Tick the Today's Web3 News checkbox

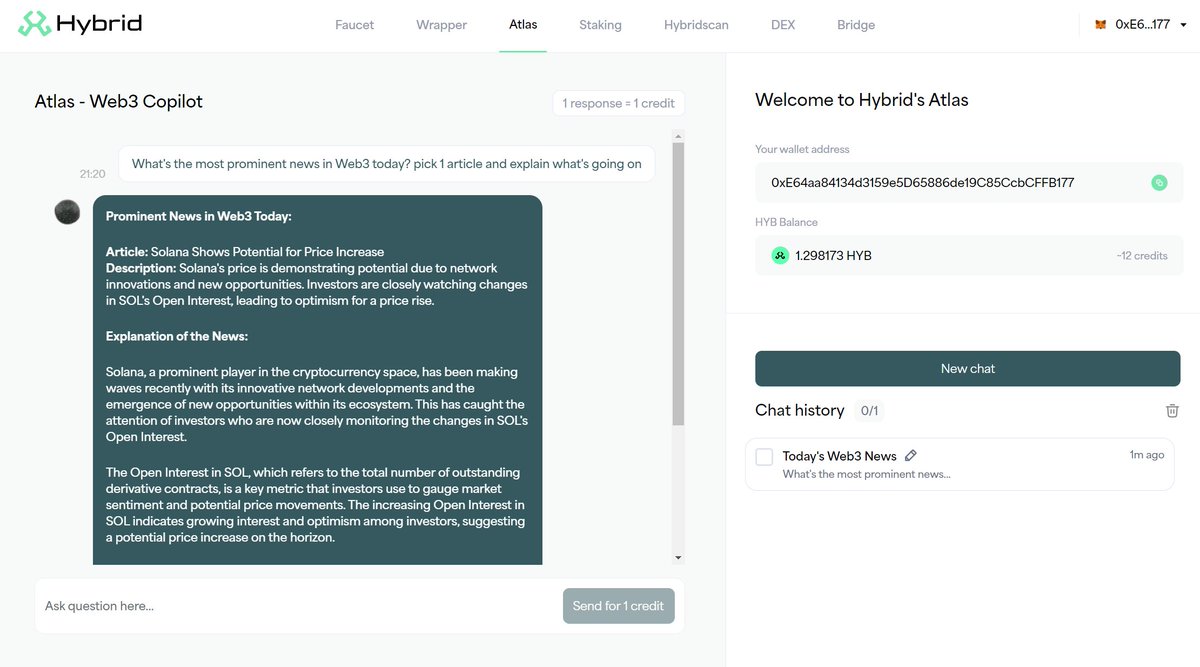(764, 457)
